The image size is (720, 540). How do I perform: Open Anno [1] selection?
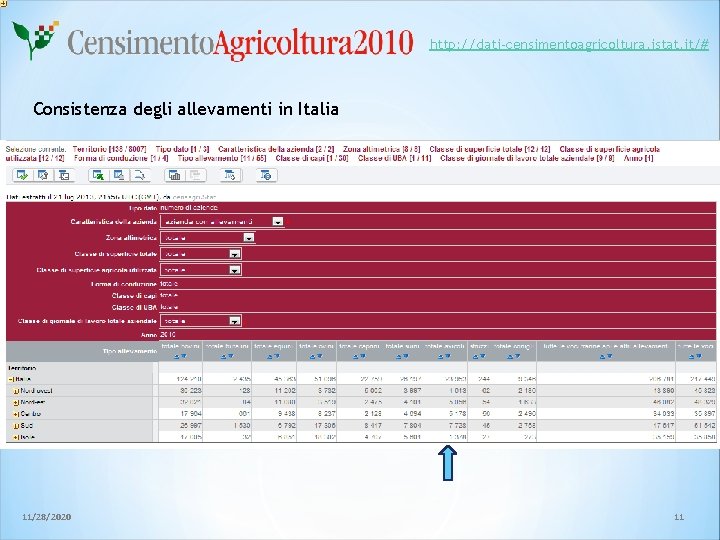pyautogui.click(x=638, y=158)
